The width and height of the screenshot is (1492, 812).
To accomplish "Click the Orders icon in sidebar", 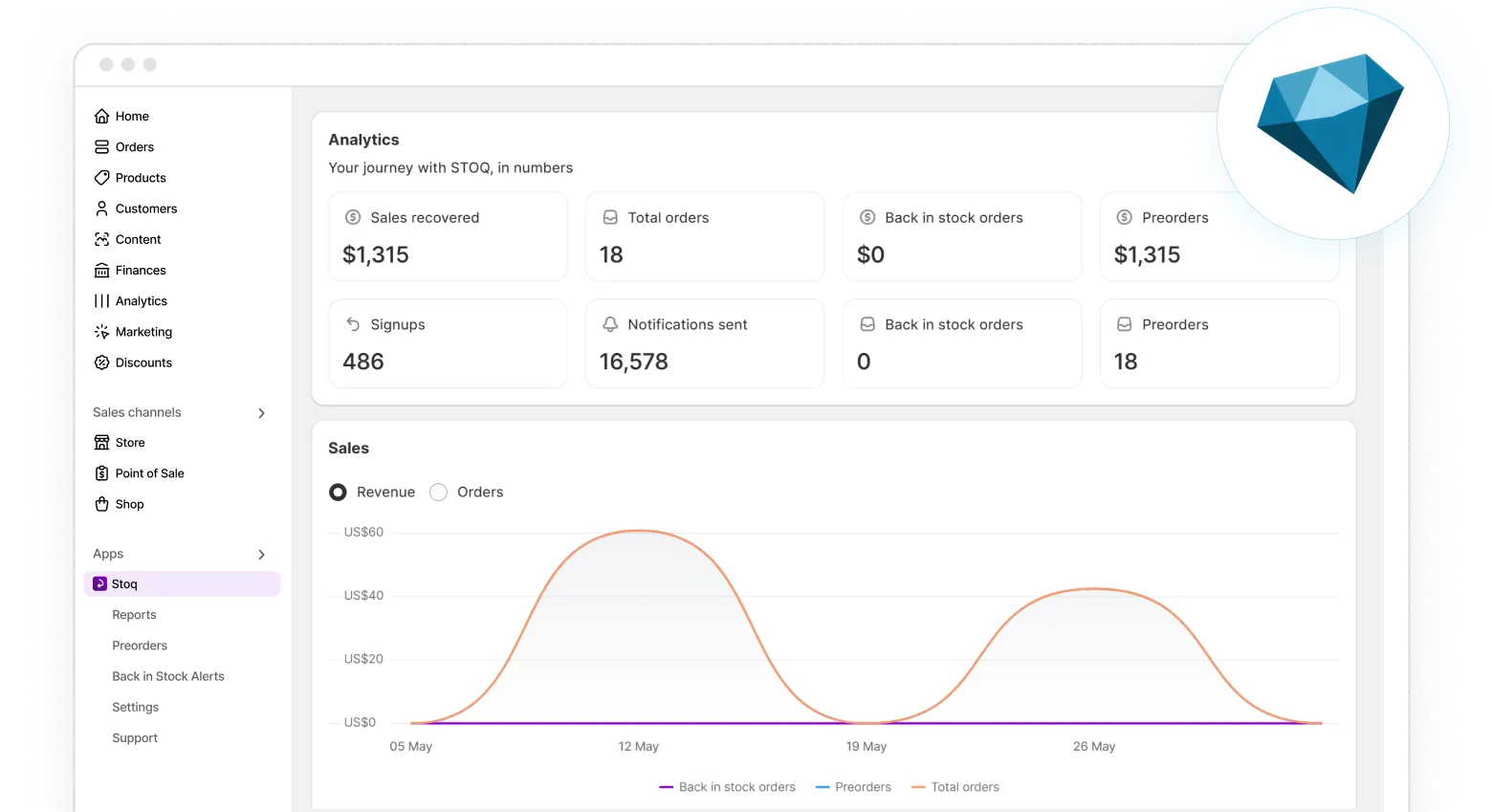I will click(101, 147).
